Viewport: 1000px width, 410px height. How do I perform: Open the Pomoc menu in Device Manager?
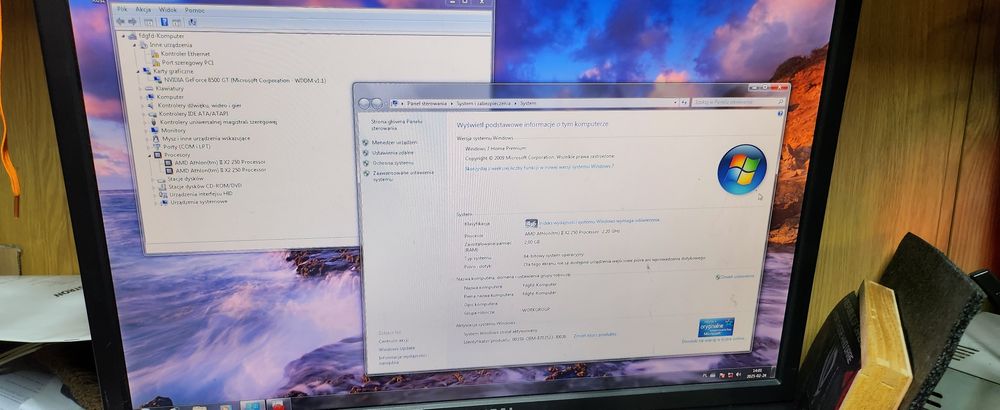coord(195,10)
